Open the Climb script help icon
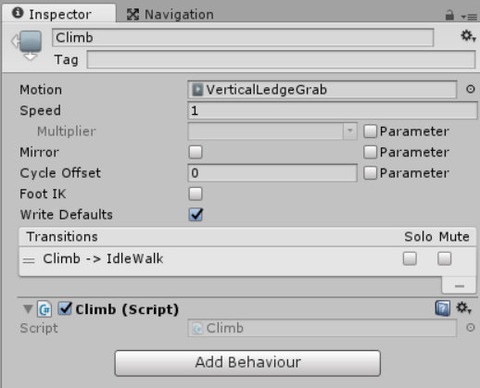This screenshot has height=388, width=480. (x=442, y=308)
